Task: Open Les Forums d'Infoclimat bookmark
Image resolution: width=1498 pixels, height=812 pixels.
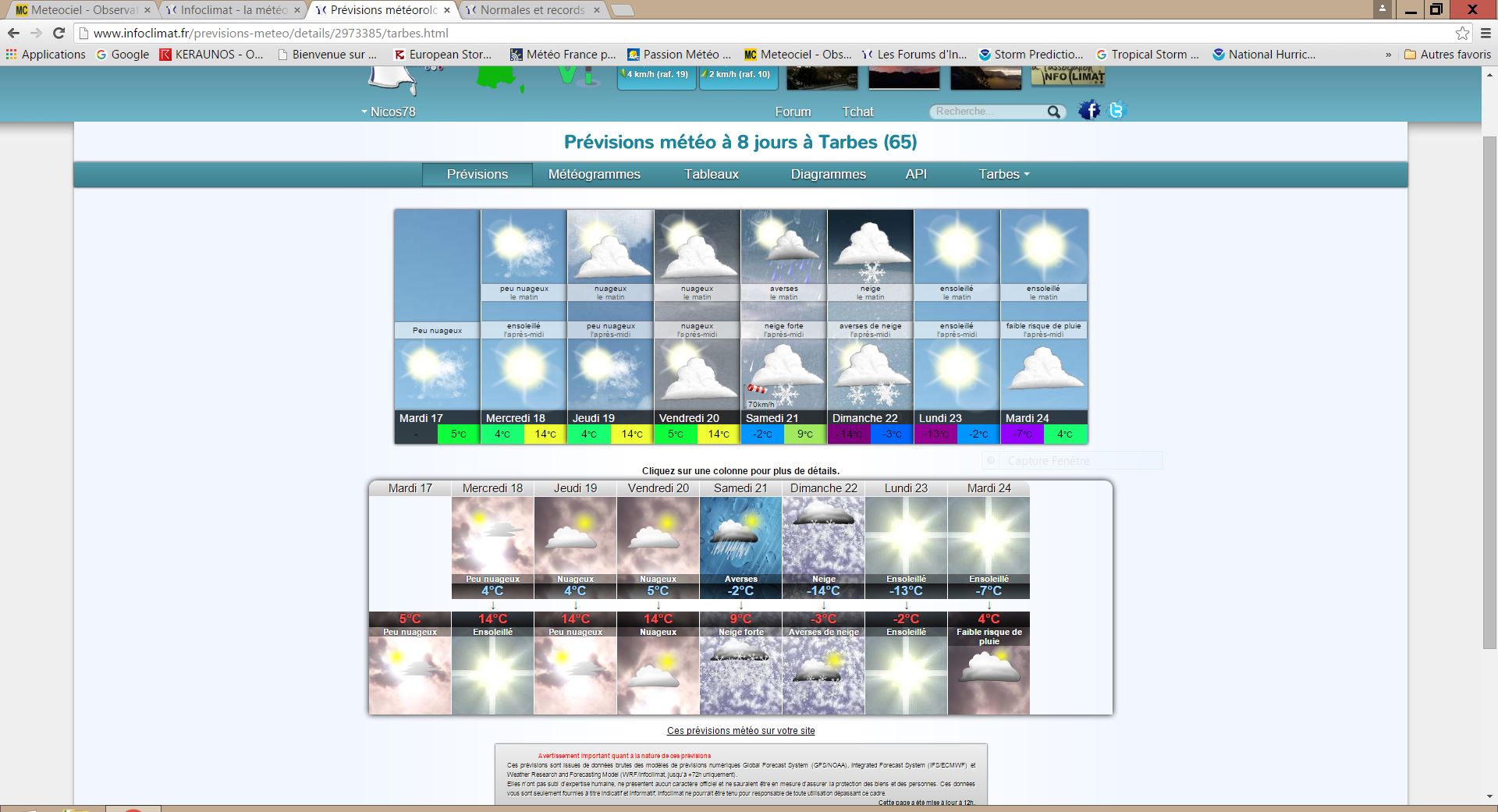Action: [x=914, y=55]
